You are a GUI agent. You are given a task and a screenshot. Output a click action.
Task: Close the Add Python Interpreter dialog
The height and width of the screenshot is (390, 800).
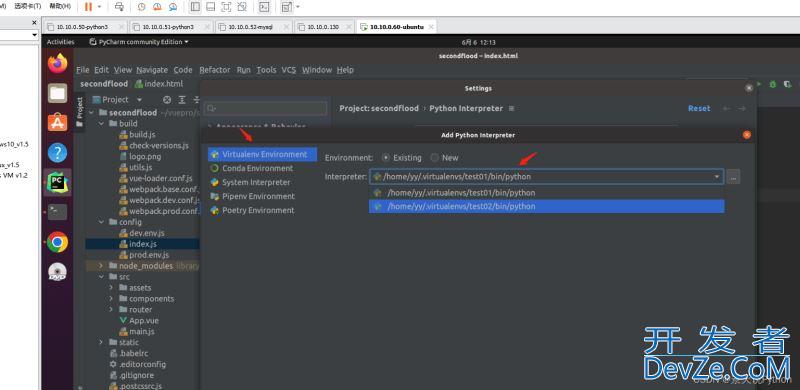tap(747, 135)
